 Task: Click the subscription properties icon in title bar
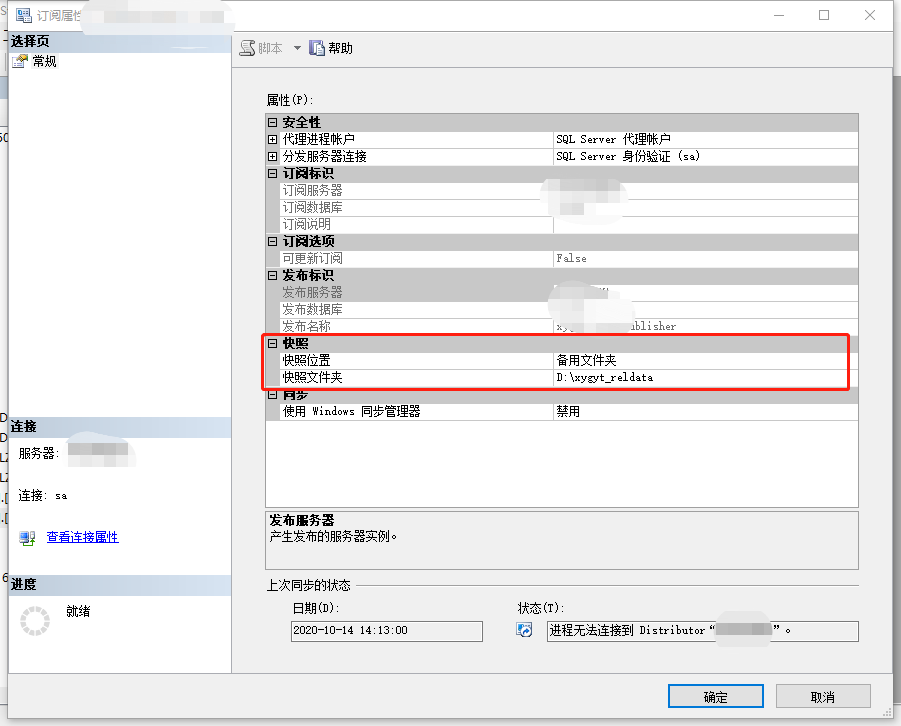[x=22, y=14]
